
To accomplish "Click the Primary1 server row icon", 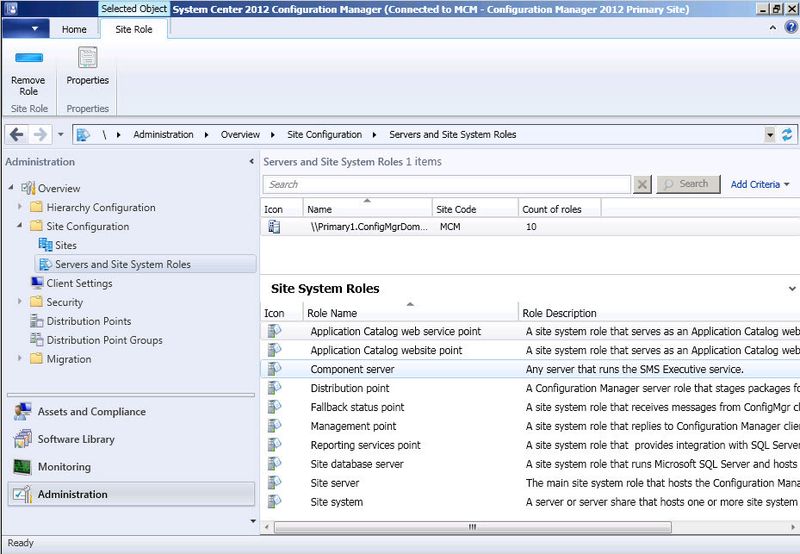I will (x=274, y=226).
